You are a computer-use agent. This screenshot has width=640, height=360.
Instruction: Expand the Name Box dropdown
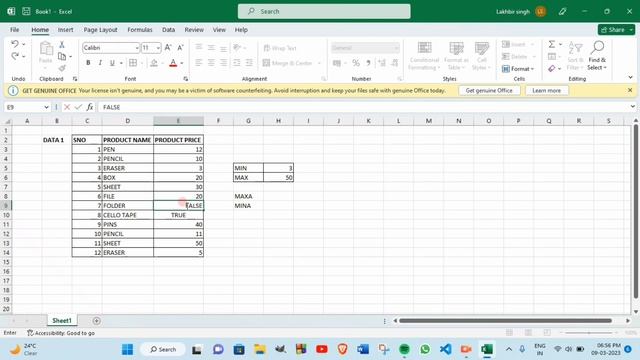pyautogui.click(x=46, y=107)
